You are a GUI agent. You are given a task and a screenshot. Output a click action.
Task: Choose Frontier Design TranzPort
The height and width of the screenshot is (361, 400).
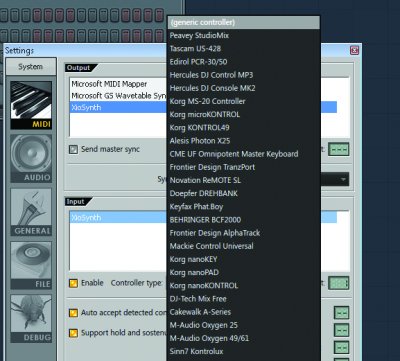coord(243,167)
